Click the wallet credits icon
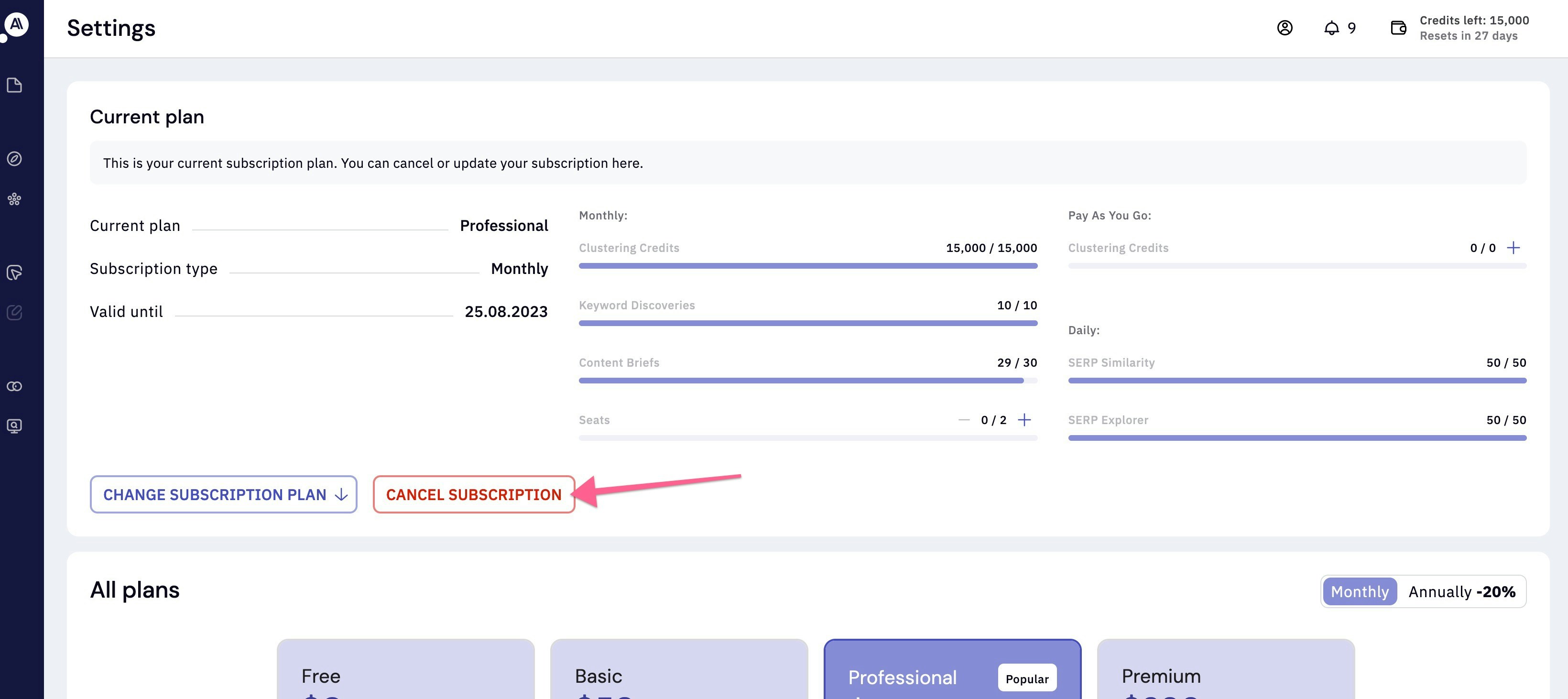 (1398, 28)
